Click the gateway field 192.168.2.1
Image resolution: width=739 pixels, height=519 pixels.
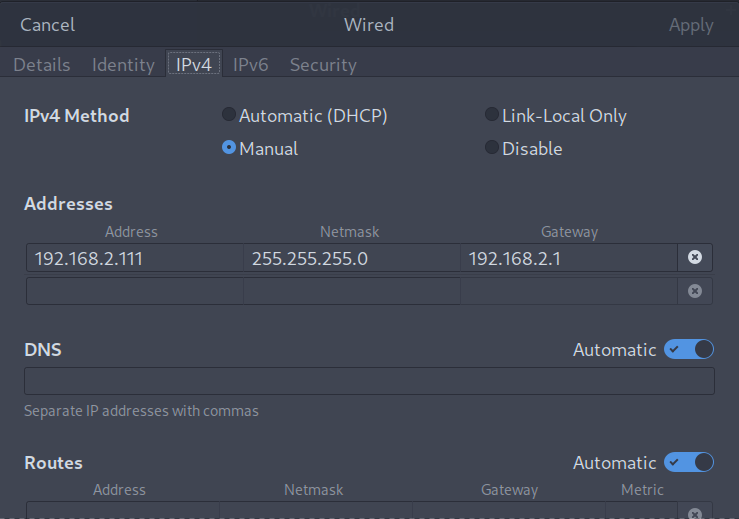pyautogui.click(x=569, y=258)
